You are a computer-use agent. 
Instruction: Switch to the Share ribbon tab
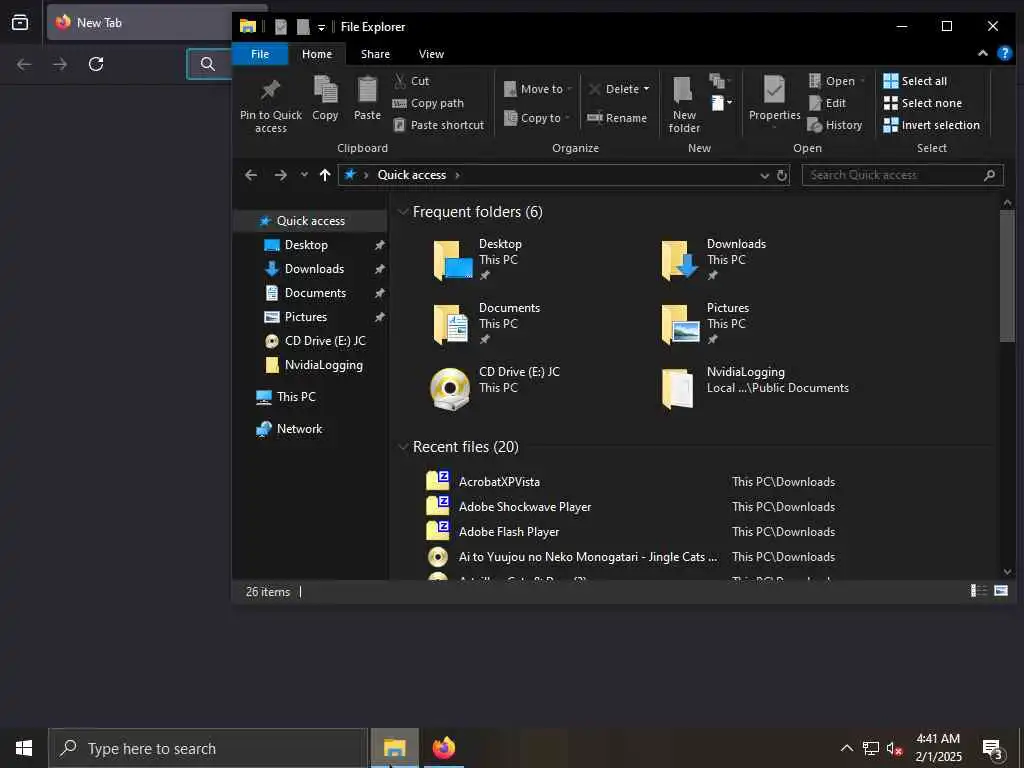pyautogui.click(x=376, y=54)
